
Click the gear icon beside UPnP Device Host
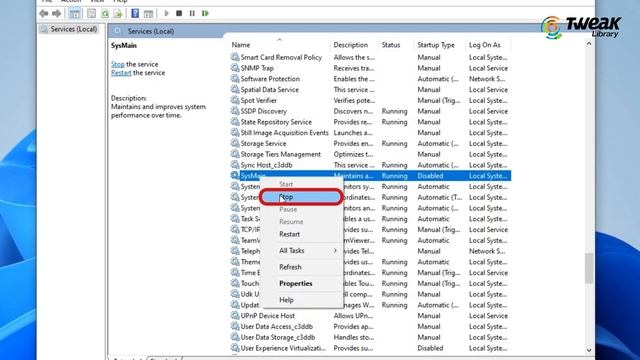[235, 316]
